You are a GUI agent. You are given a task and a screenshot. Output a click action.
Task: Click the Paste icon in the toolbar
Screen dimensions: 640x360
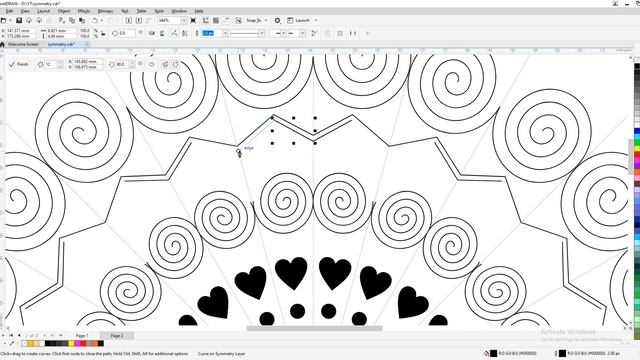tap(82, 20)
